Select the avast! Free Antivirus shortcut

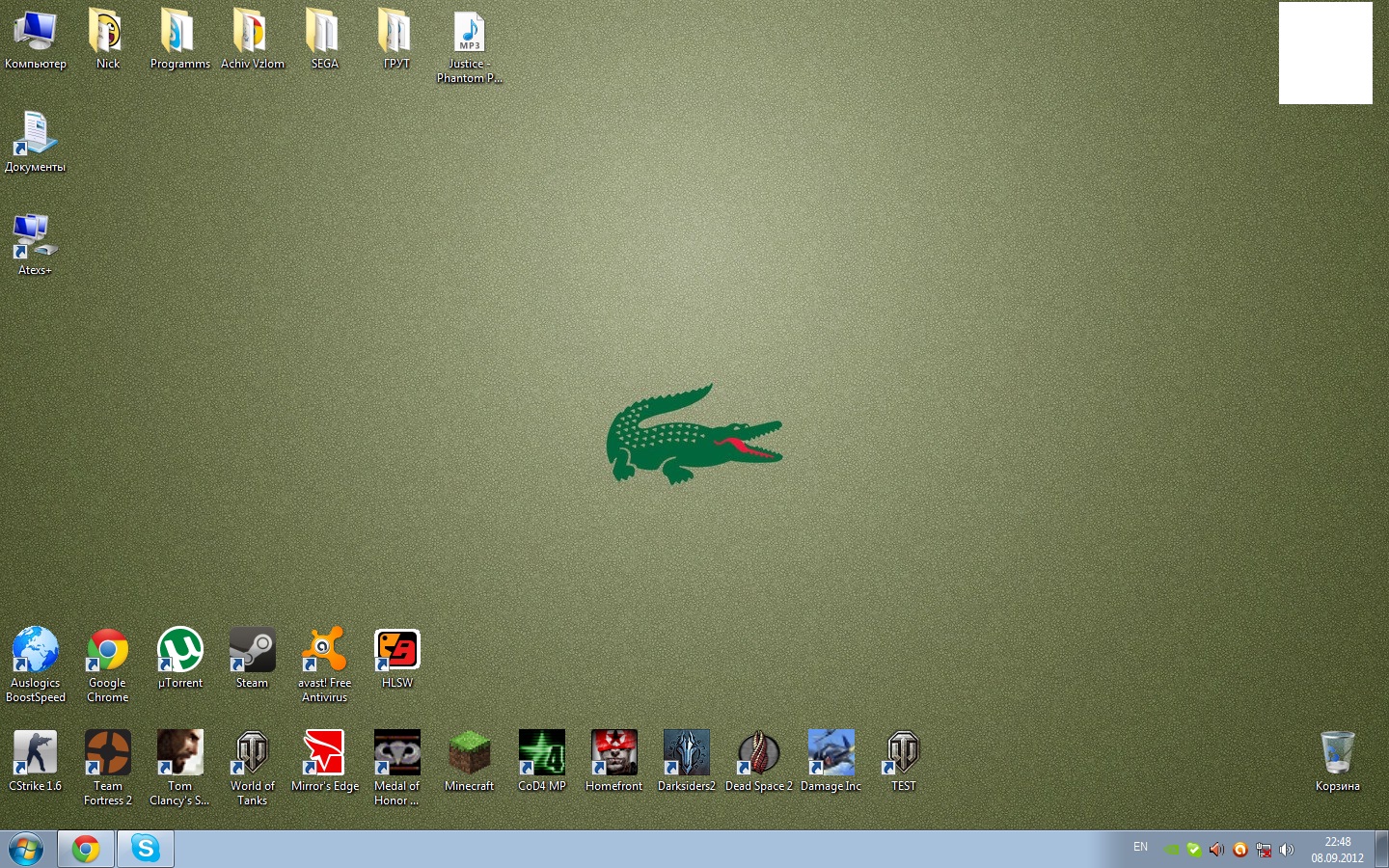(x=325, y=665)
